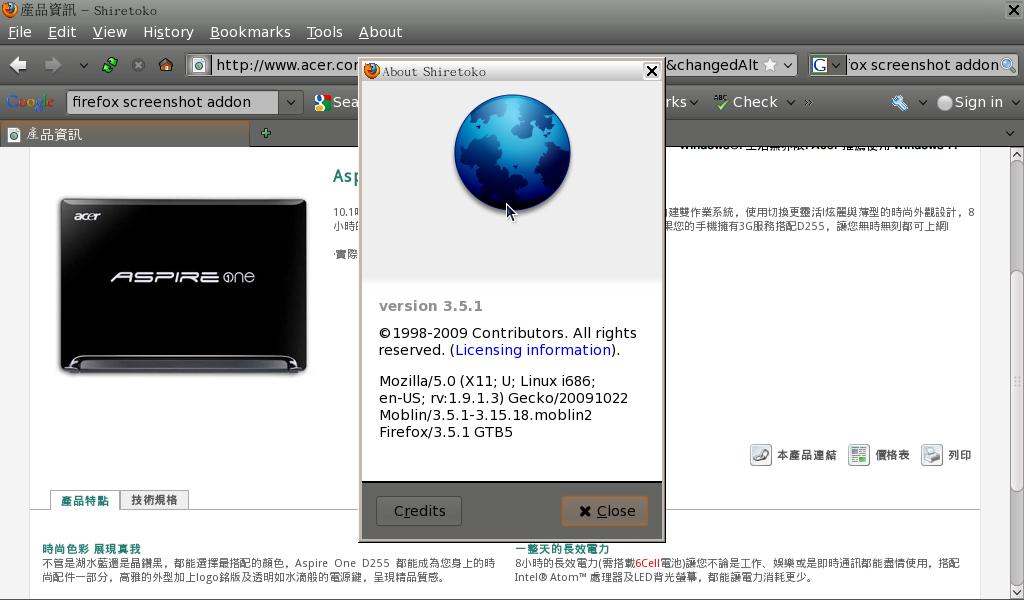The image size is (1024, 600).
Task: Show more Google toolbar items chevron
Action: (x=808, y=103)
